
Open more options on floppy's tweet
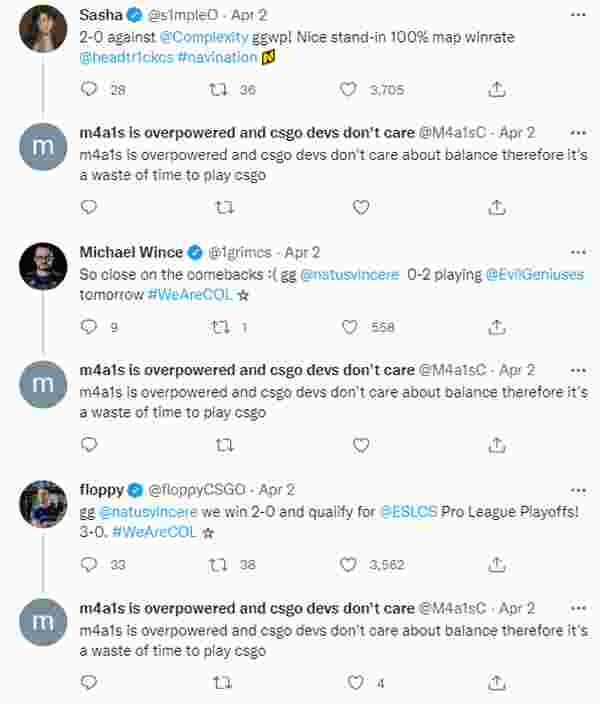click(x=578, y=489)
